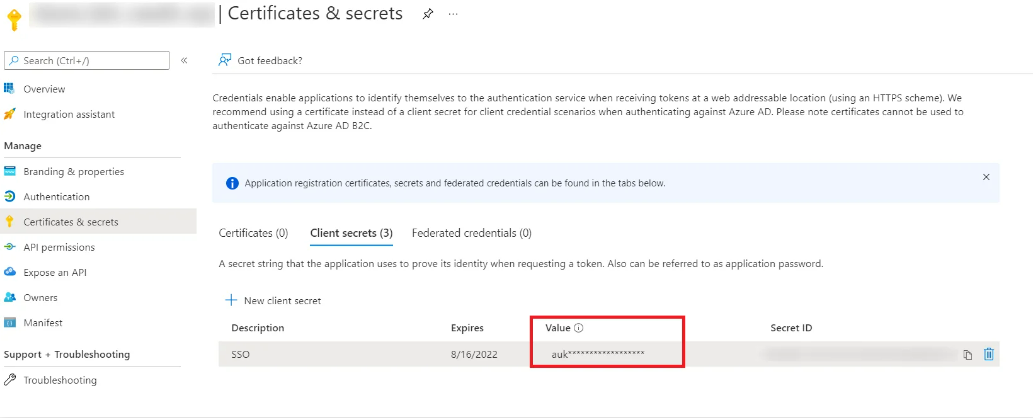Open Troubleshooting in the sidebar
Viewport: 1033px width, 418px height.
[60, 380]
